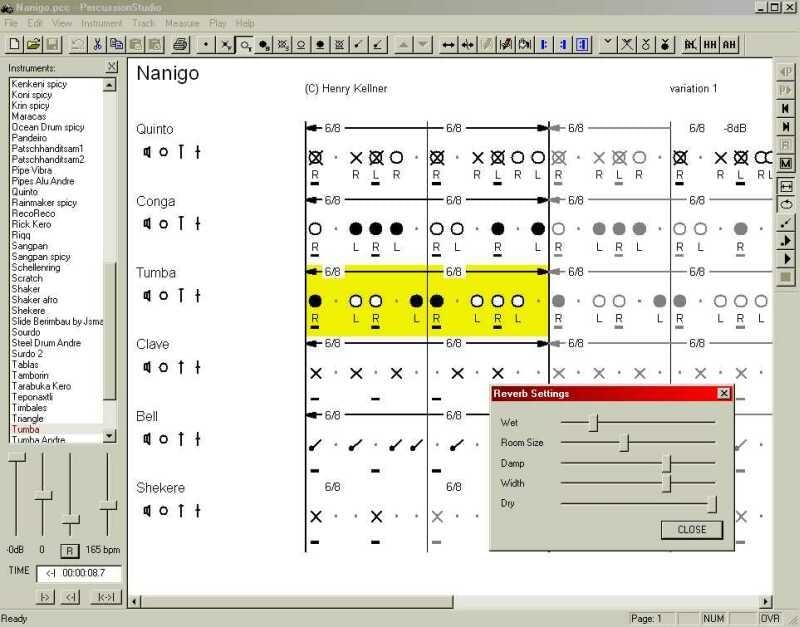
Task: Click the New document toolbar icon
Action: coord(14,44)
